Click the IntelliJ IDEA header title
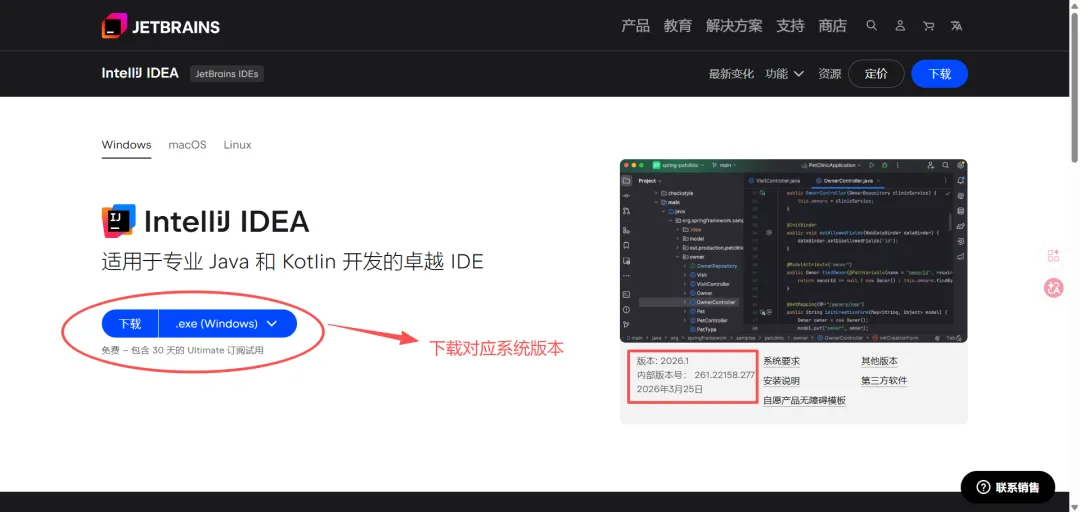The image size is (1080, 512). tap(141, 73)
